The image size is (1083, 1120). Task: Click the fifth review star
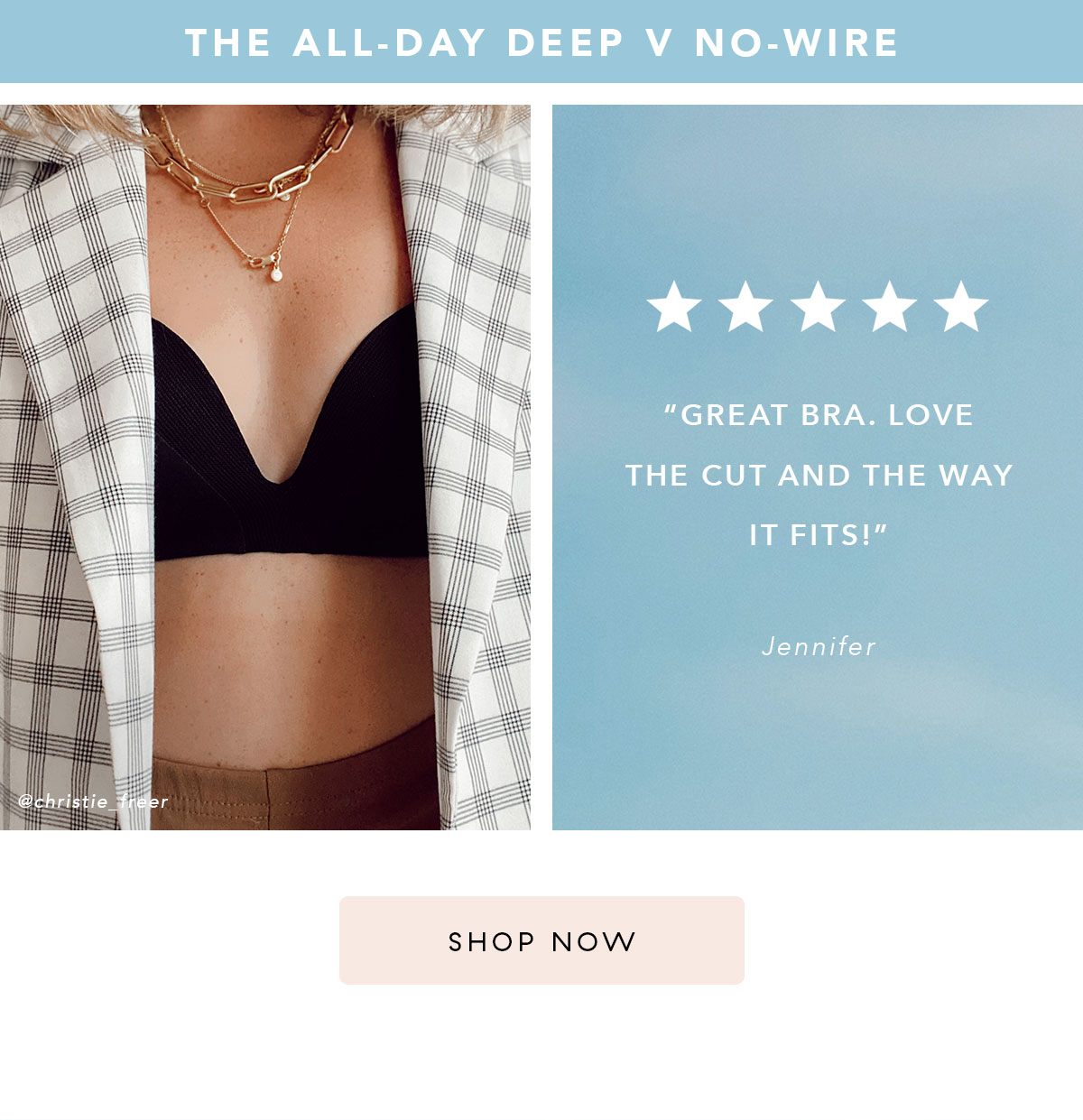tap(961, 306)
